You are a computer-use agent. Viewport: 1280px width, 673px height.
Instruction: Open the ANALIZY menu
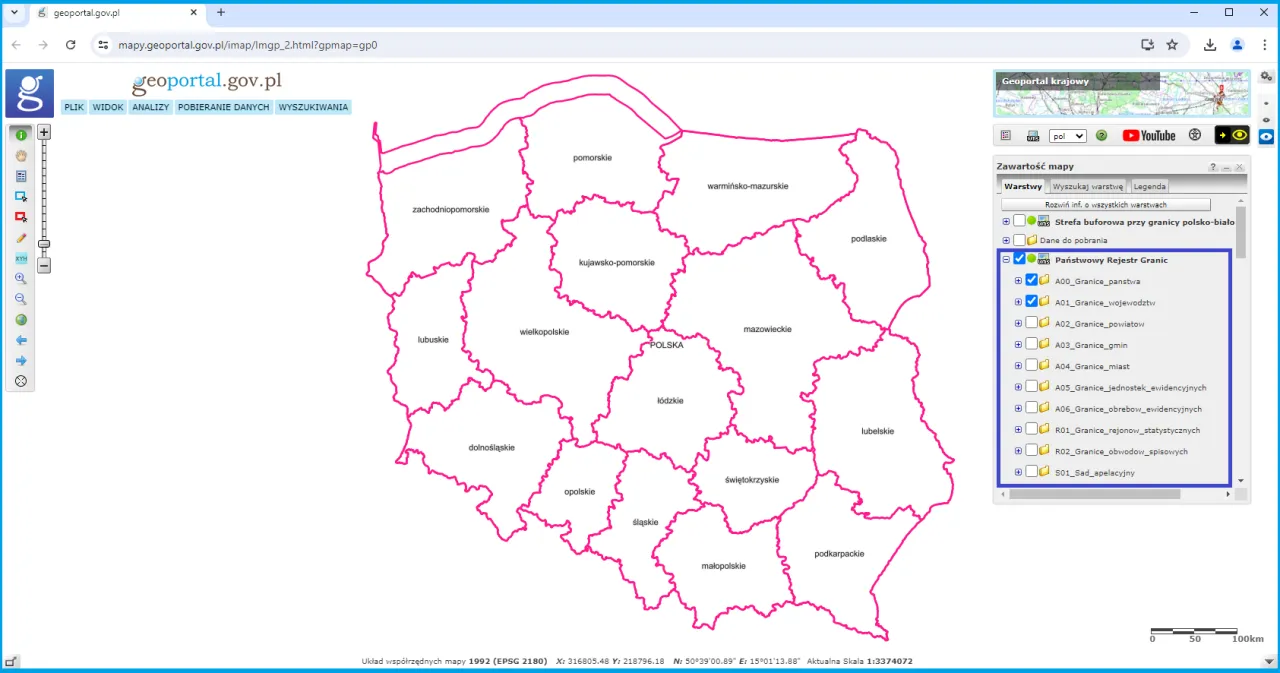150,107
